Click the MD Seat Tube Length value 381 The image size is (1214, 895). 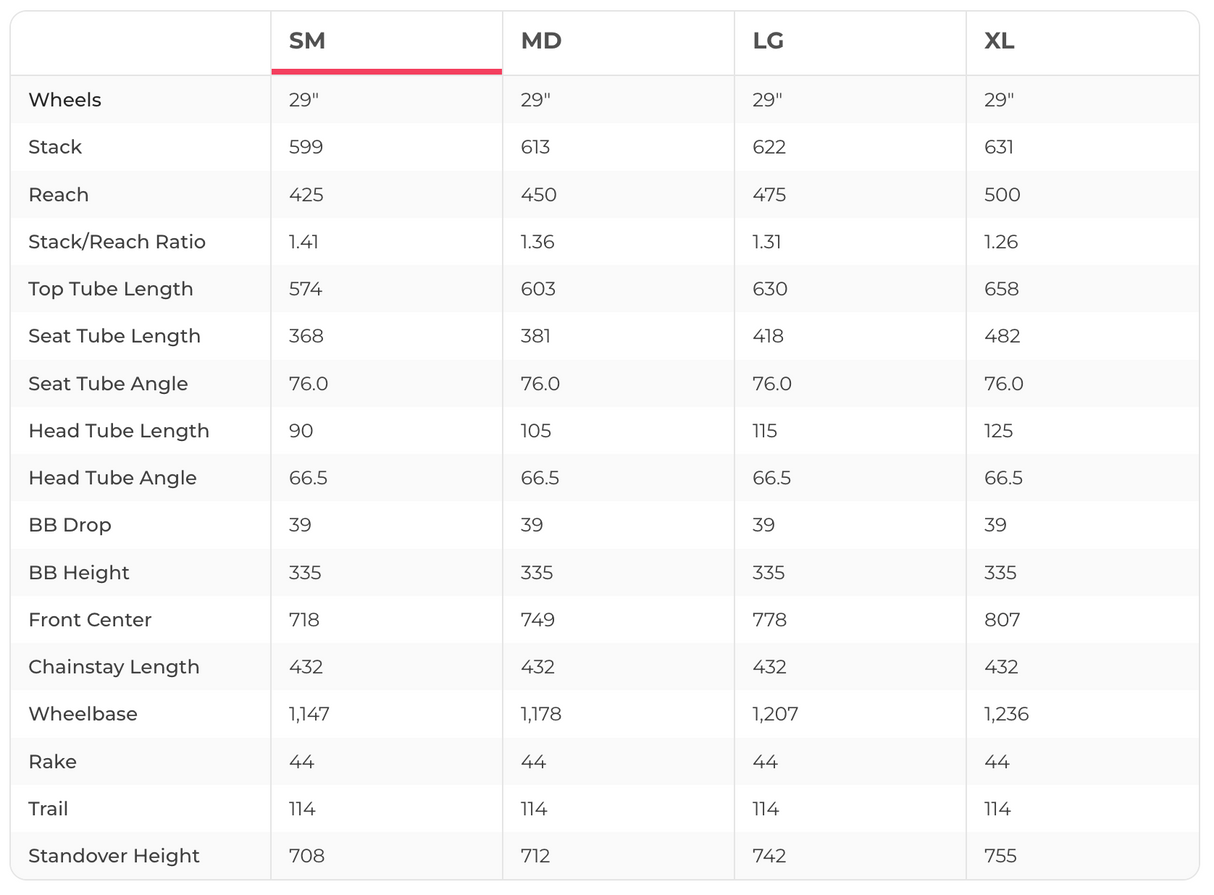coord(536,336)
